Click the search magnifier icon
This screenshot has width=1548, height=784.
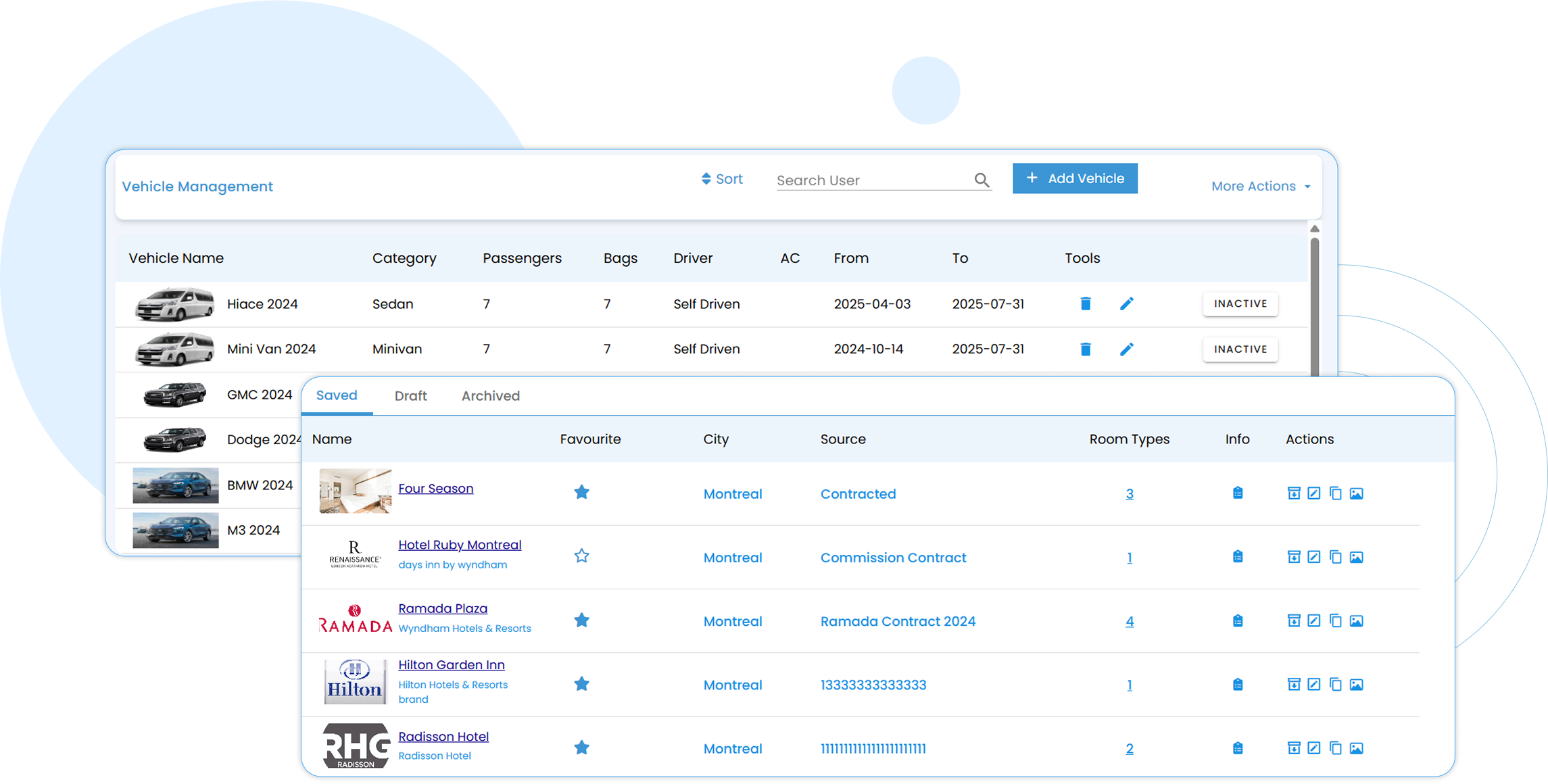click(x=982, y=180)
